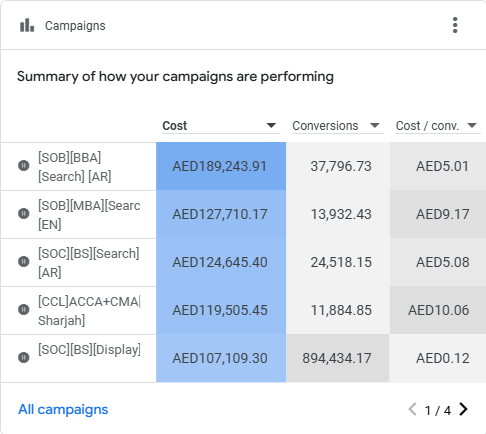The width and height of the screenshot is (486, 434).
Task: Open campaign [SOC][BS][Search] [AR]
Action: (88, 263)
